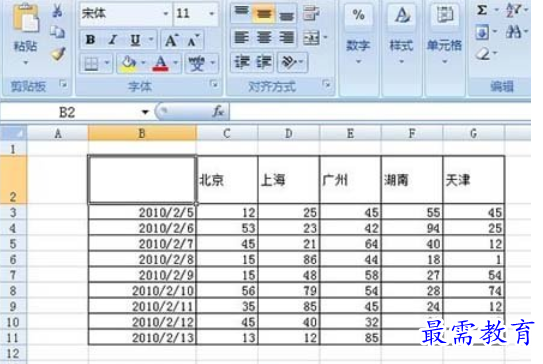Open fill color dropdown arrow

143,63
